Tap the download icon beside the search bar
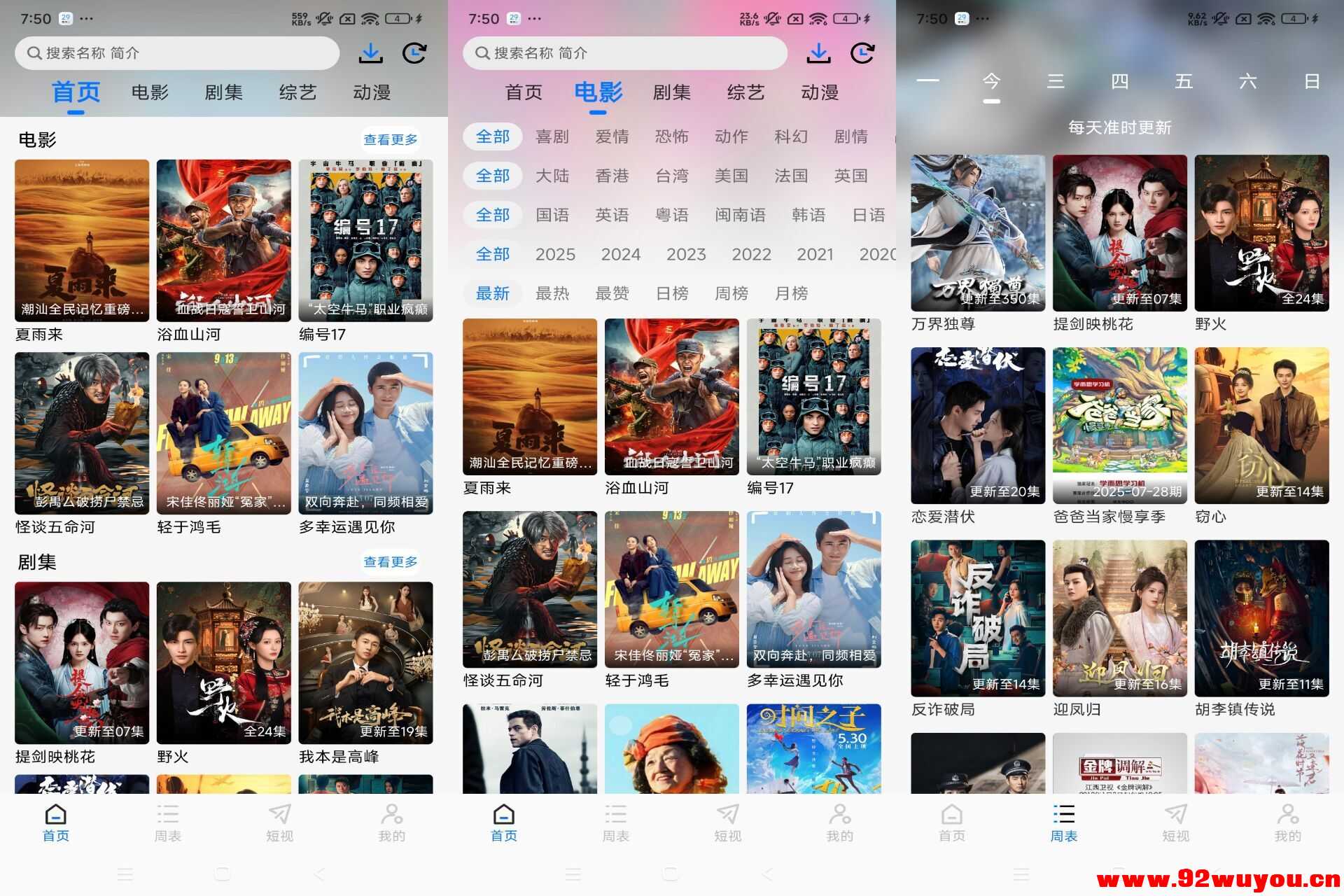This screenshot has height=896, width=1344. [x=372, y=52]
